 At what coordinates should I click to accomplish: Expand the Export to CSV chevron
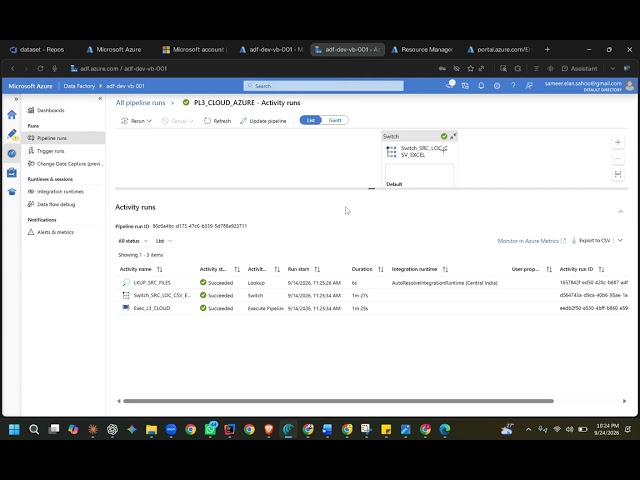point(620,240)
